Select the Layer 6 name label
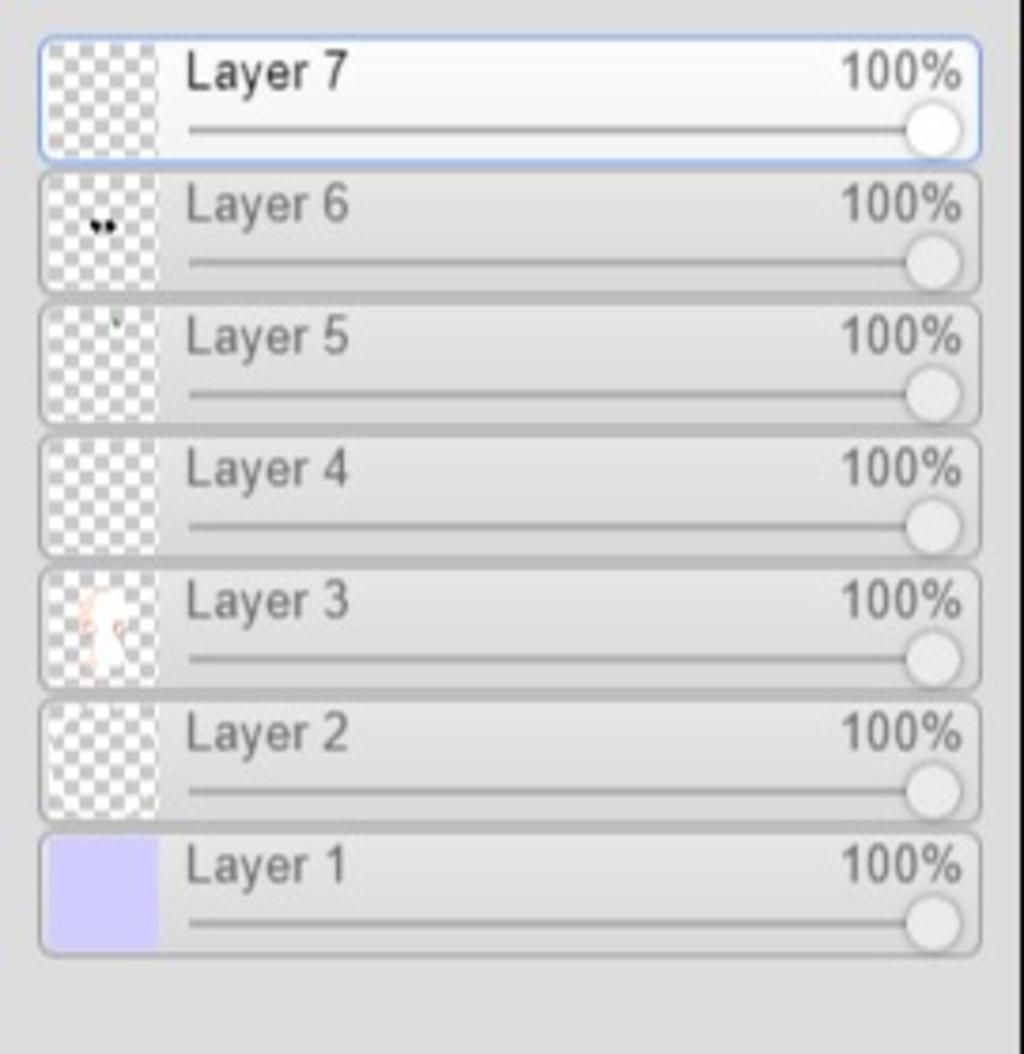The height and width of the screenshot is (1054, 1024). pyautogui.click(x=267, y=205)
